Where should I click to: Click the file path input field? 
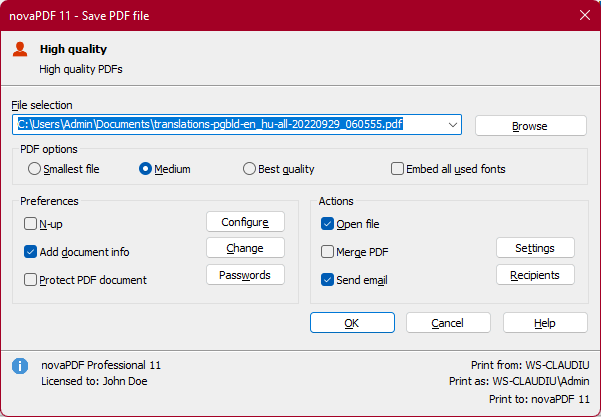coord(230,125)
